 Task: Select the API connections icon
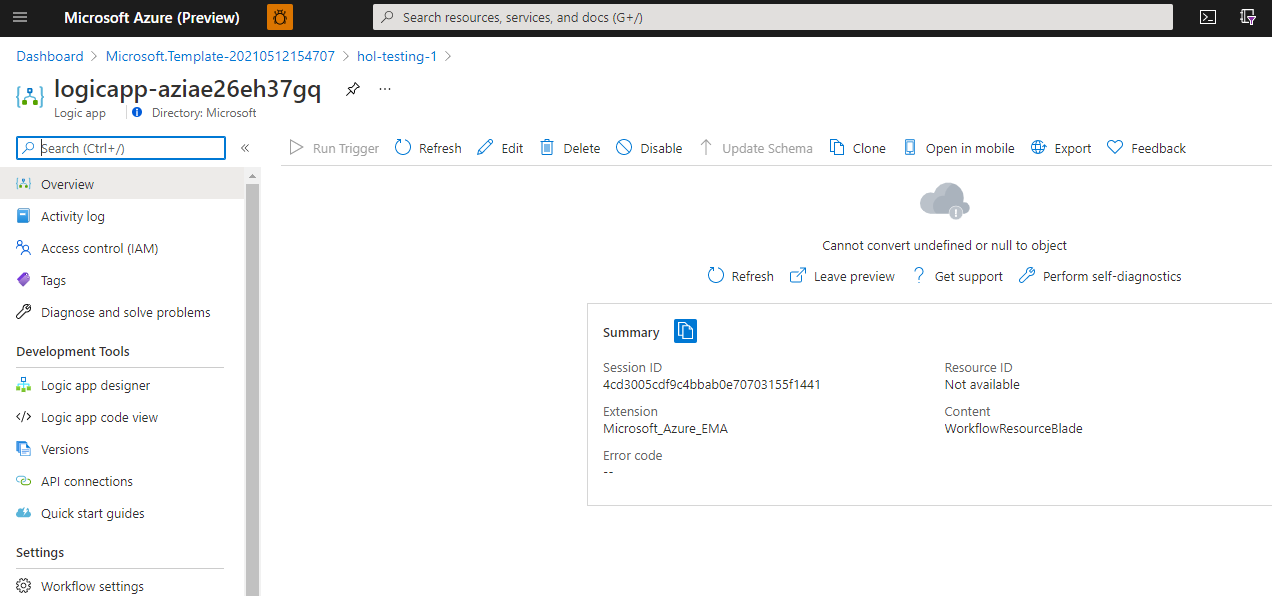(22, 481)
